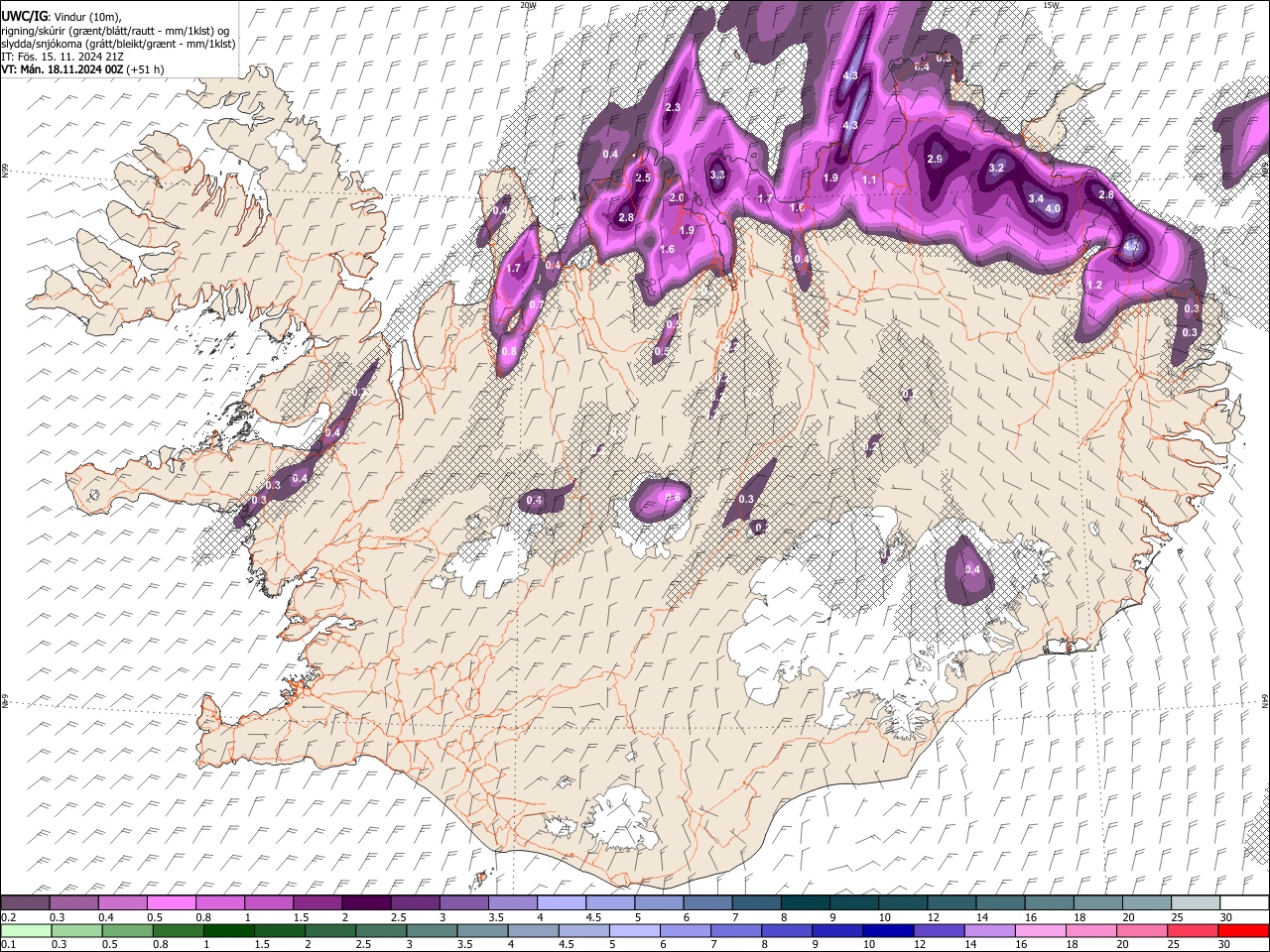The image size is (1270, 952).
Task: Click the 'UWC/IG: Vindur (10m)' title text
Action: tap(63, 17)
